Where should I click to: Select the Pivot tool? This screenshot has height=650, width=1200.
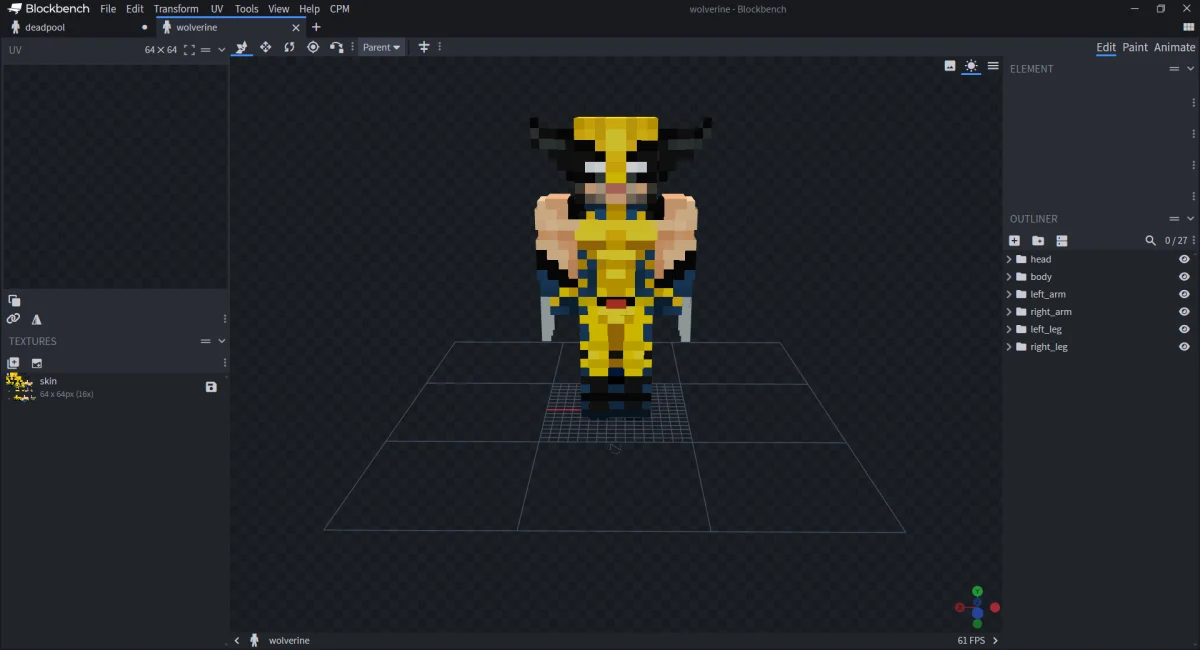pos(313,47)
